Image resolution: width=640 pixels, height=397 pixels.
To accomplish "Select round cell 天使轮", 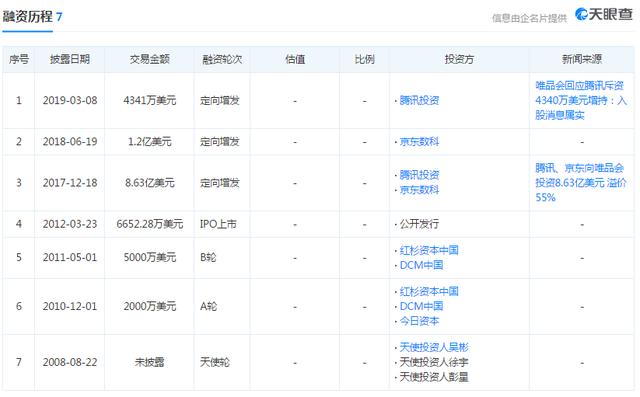I will (x=215, y=362).
